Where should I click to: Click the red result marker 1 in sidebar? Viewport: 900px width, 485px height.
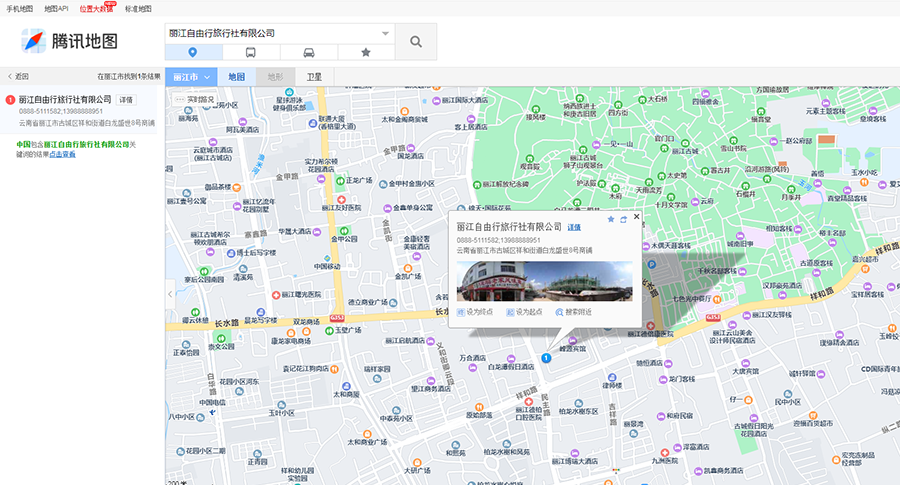coord(10,100)
